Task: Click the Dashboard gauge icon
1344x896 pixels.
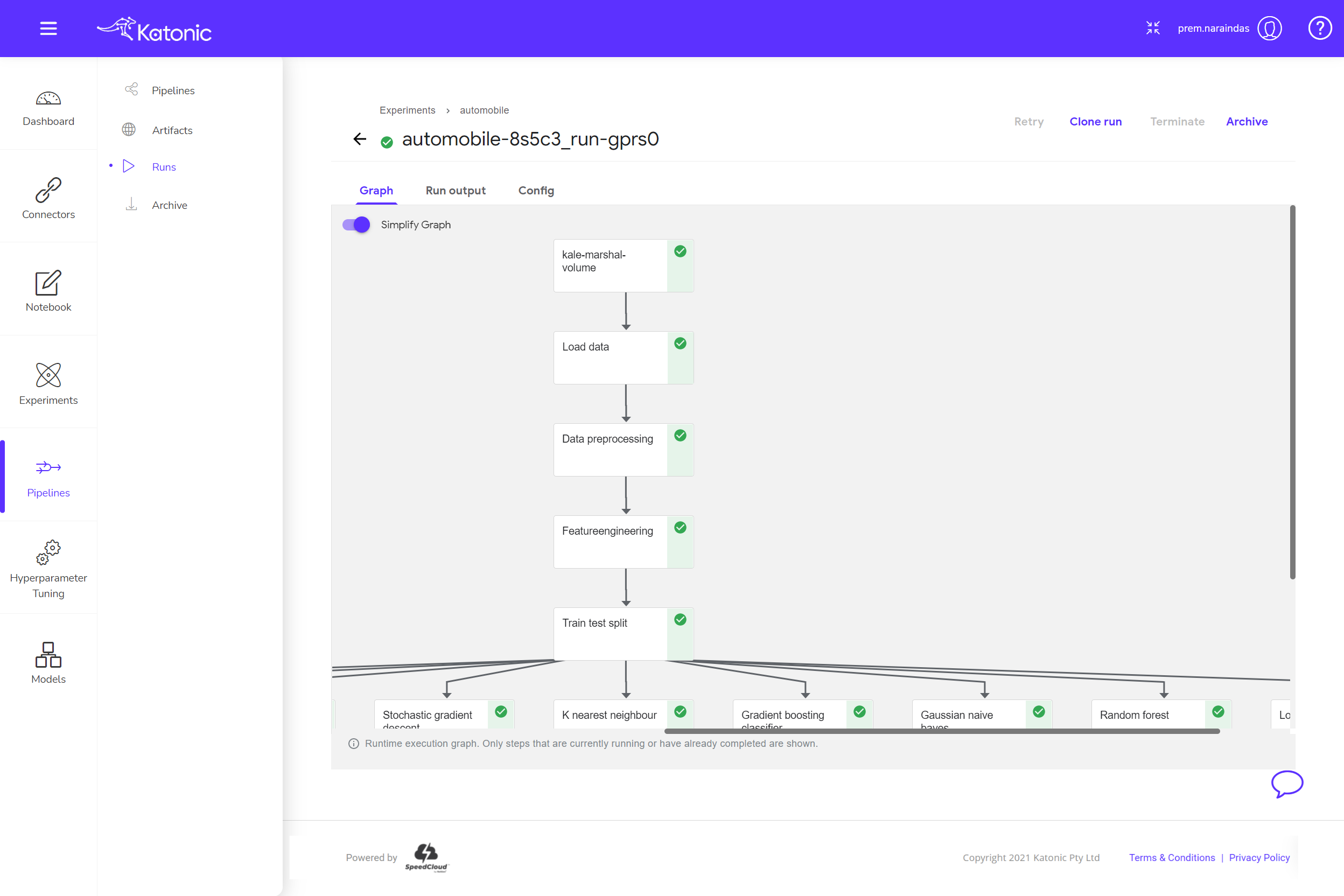Action: pyautogui.click(x=48, y=99)
